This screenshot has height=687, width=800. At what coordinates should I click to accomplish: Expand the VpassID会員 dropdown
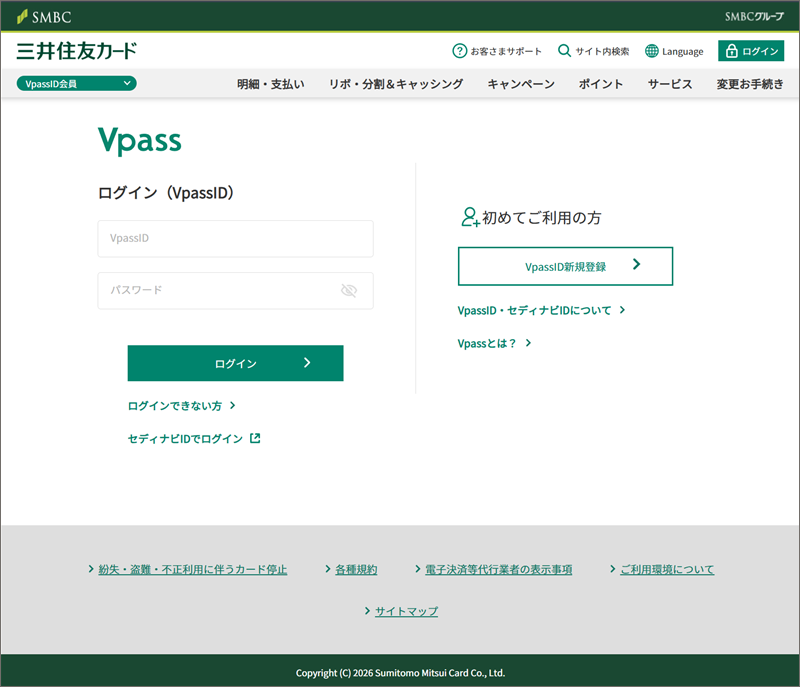(x=77, y=84)
